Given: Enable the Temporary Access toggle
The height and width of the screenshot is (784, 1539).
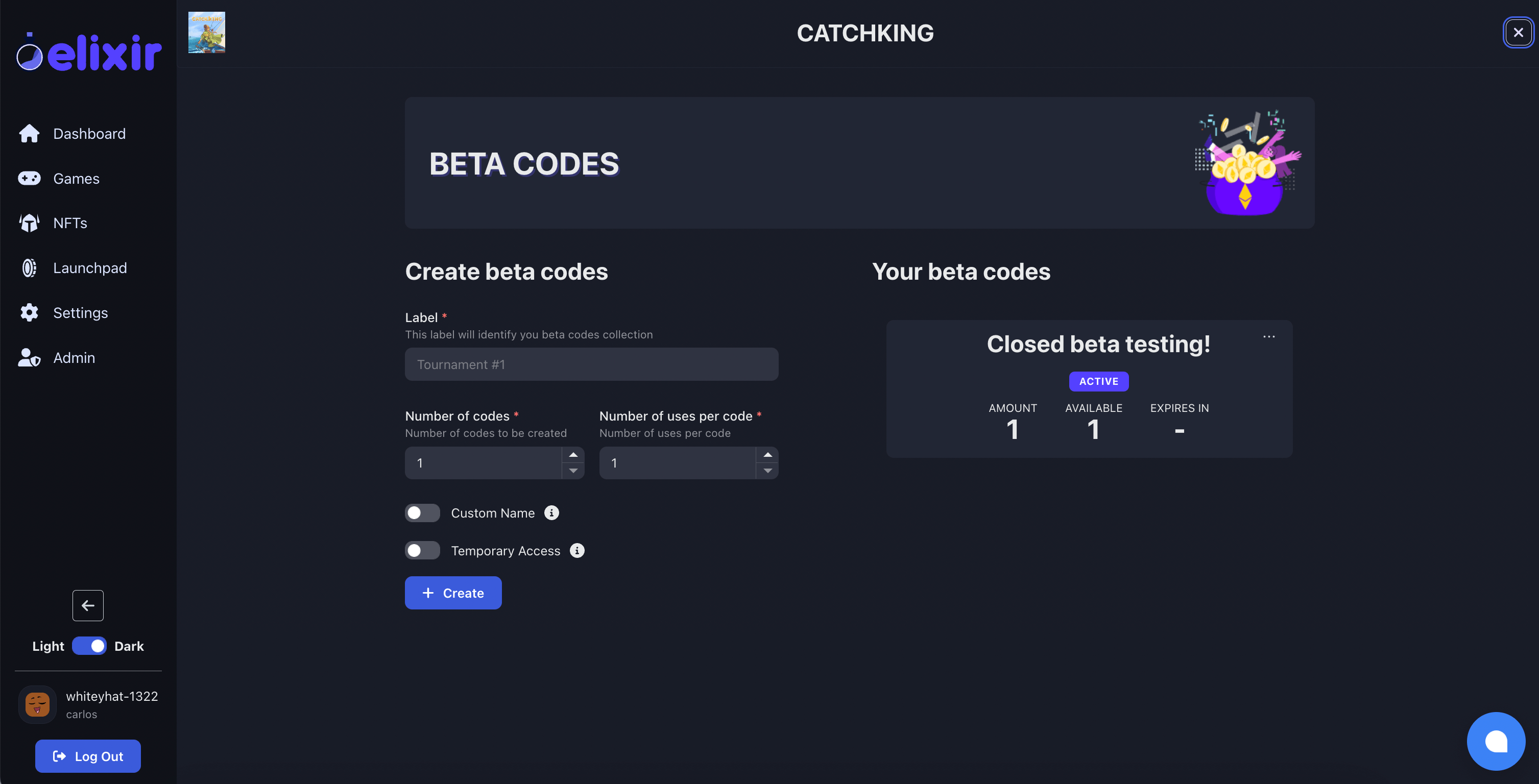Looking at the screenshot, I should (x=422, y=551).
